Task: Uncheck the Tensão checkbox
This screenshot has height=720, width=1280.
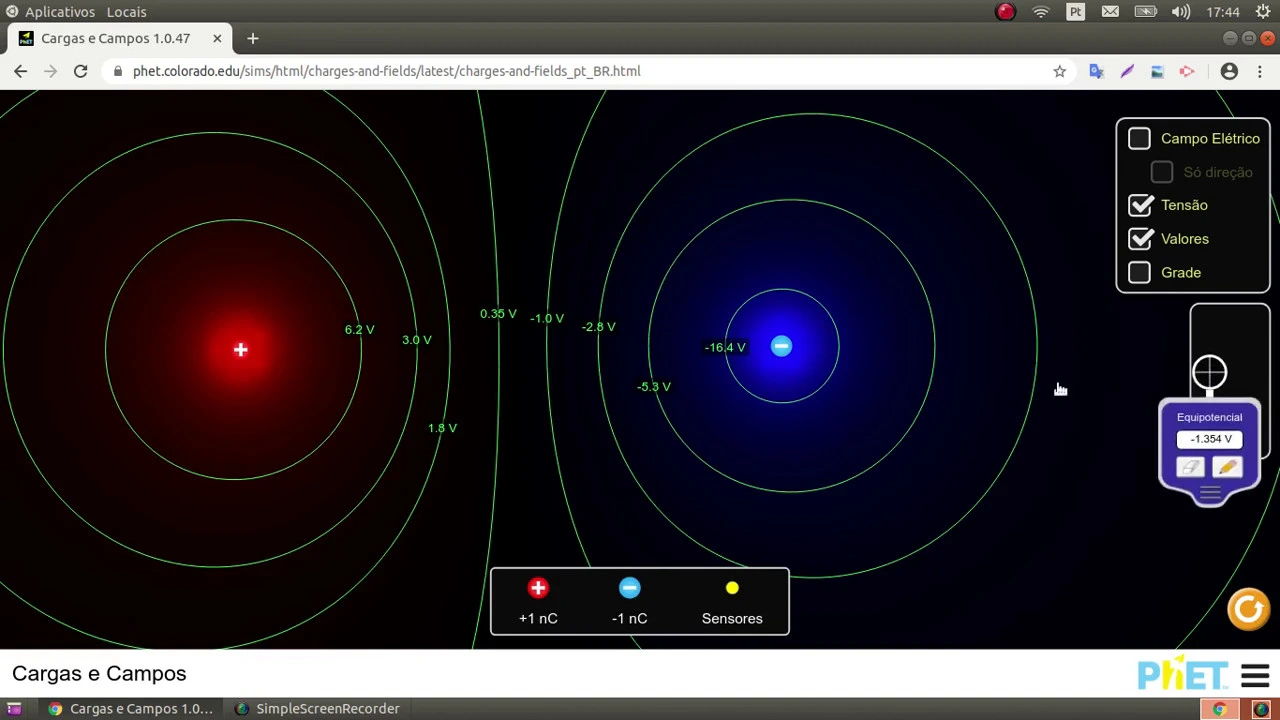Action: click(x=1140, y=205)
